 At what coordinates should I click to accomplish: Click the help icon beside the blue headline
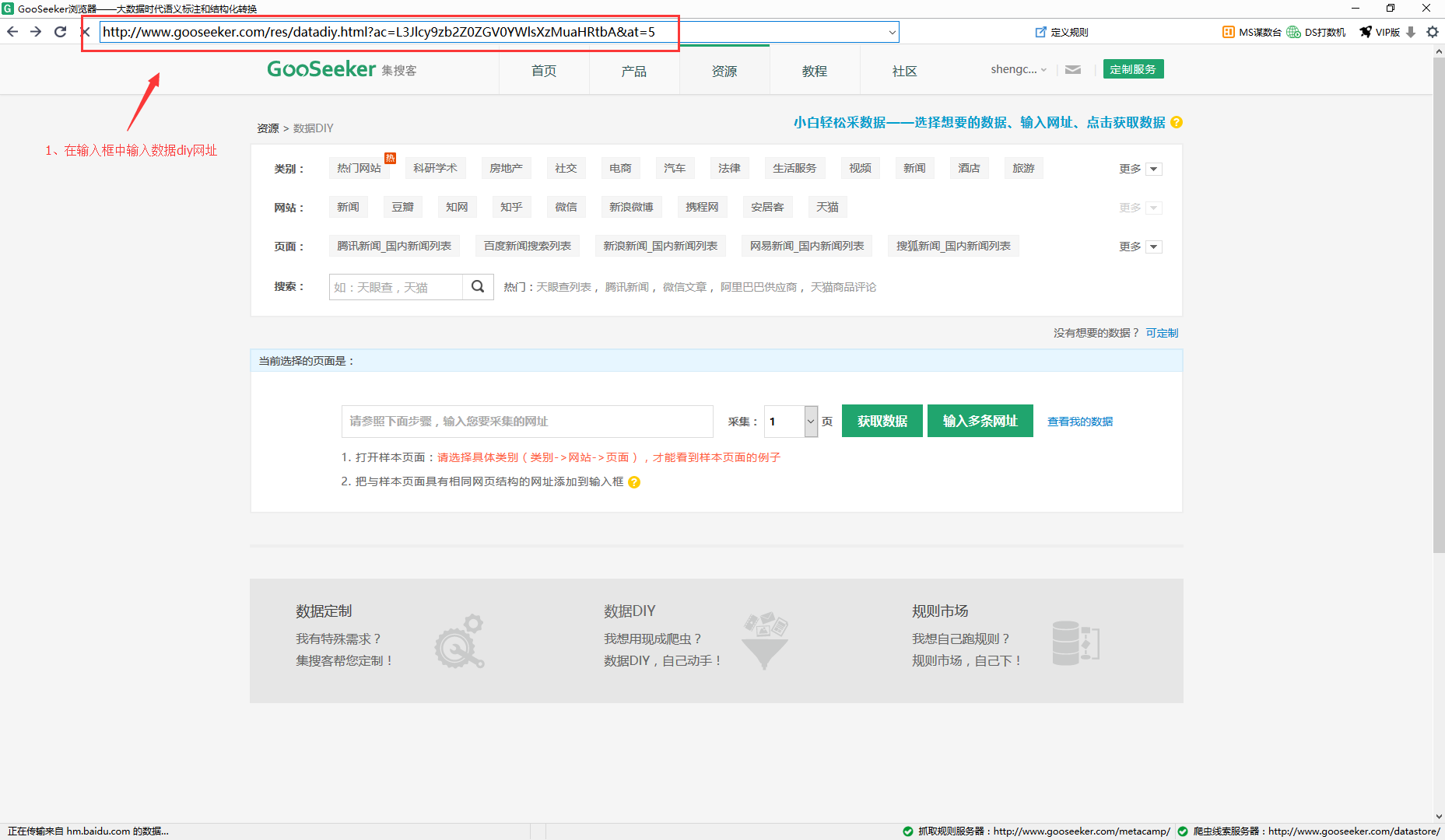pyautogui.click(x=1177, y=122)
